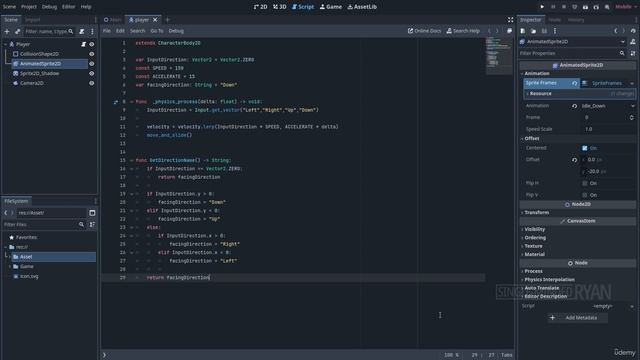This screenshot has height=360, width=640.
Task: Revert the Offset property to default
Action: click(574, 160)
